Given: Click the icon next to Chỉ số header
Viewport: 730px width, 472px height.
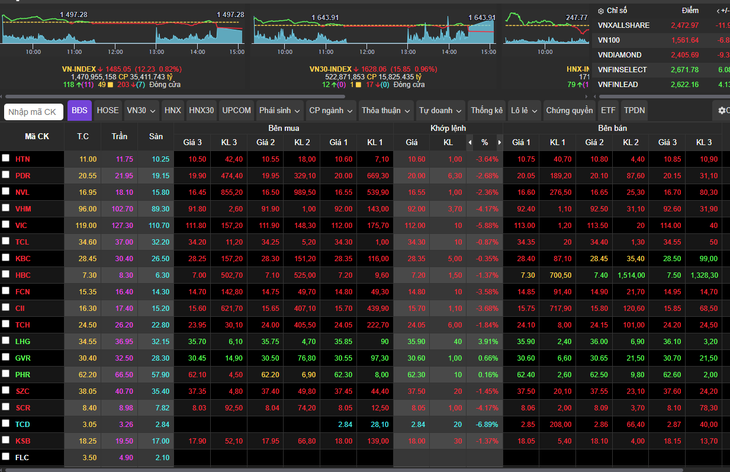Looking at the screenshot, I should tap(601, 11).
